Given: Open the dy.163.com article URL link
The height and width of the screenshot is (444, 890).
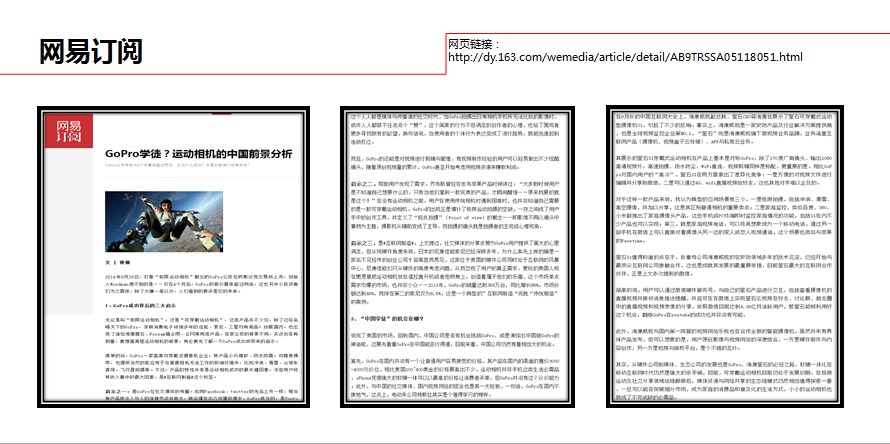Looking at the screenshot, I should (x=625, y=57).
